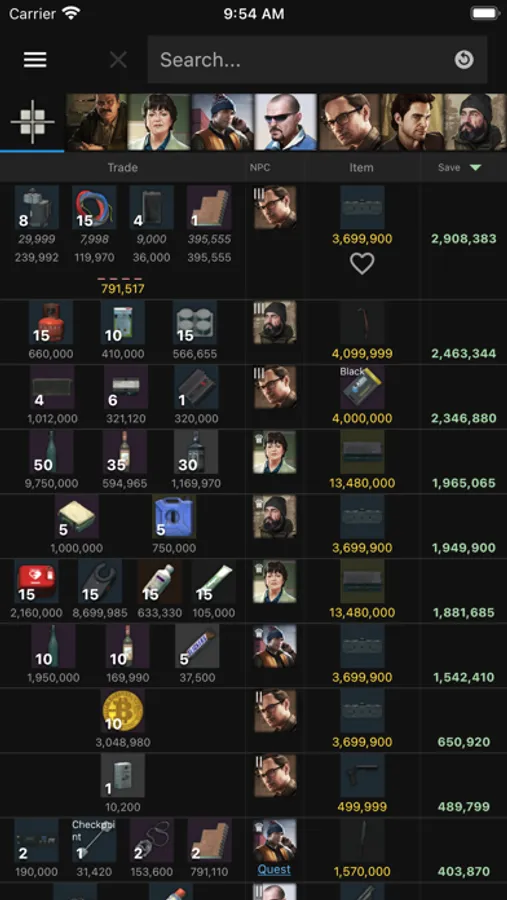Filter by sunglasses trader in blue jacket
Screen dimensions: 507x900
click(x=285, y=122)
